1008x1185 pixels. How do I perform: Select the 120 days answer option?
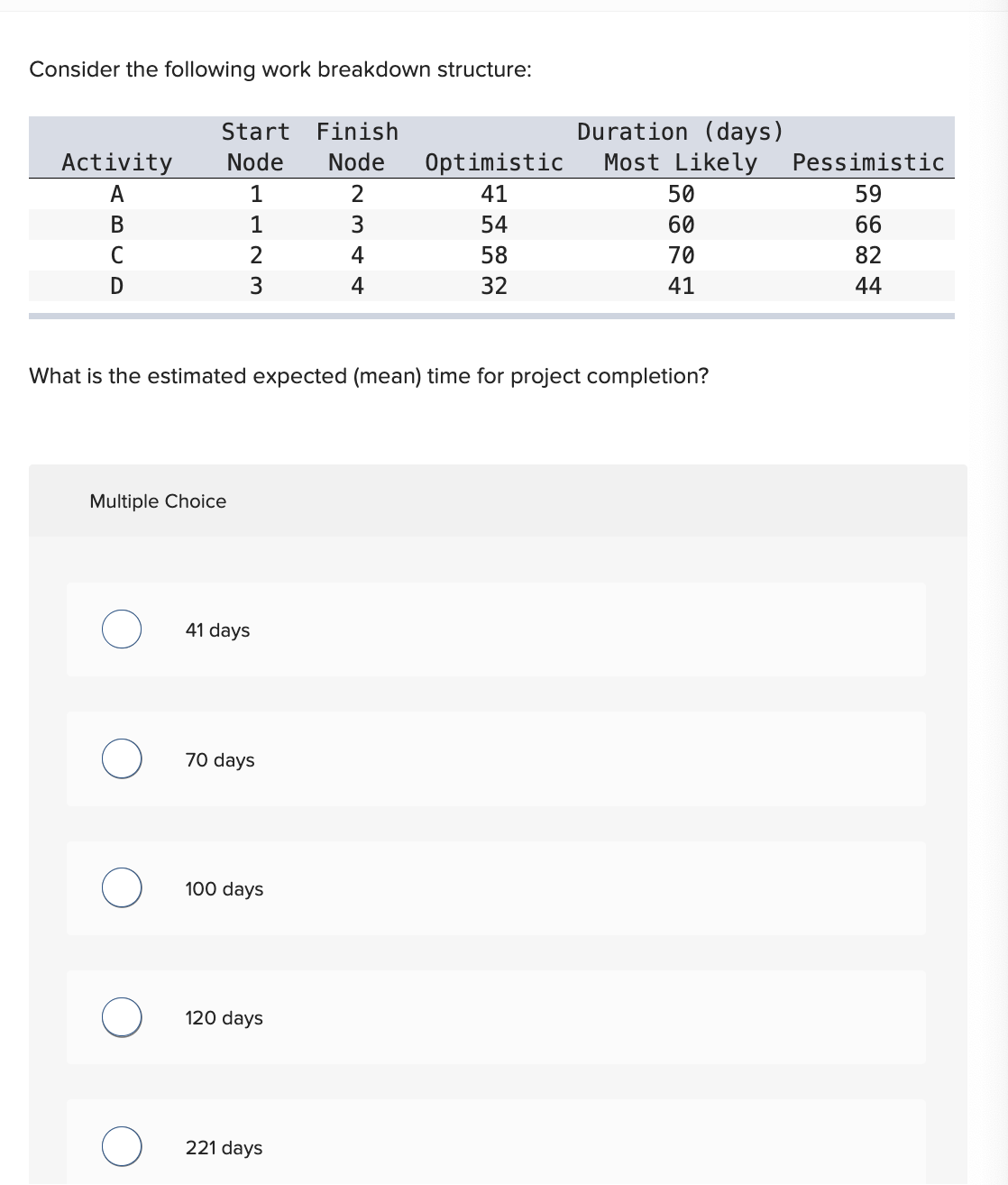(122, 1017)
